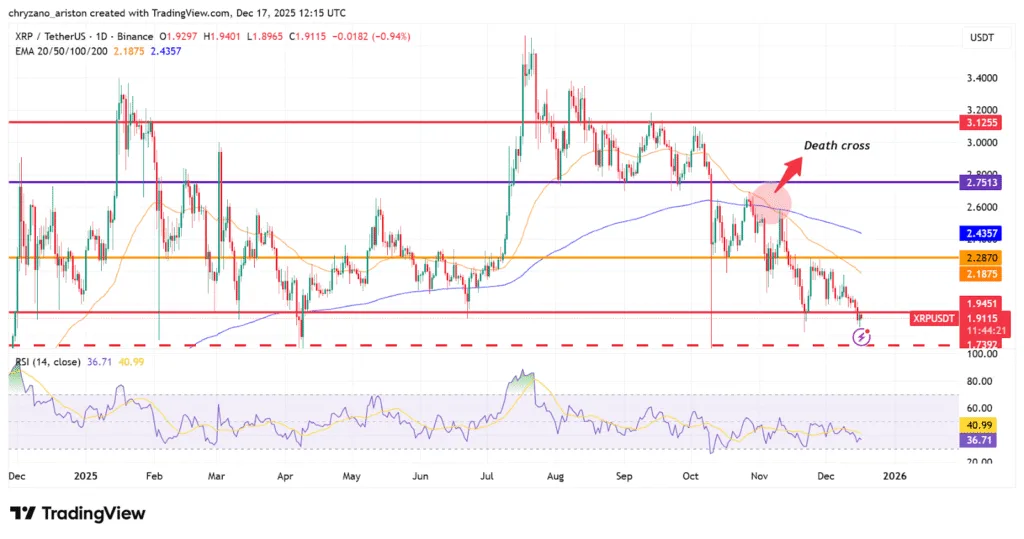
Task: Click the -0.0182 (-0.94%) change value
Action: pyautogui.click(x=371, y=37)
